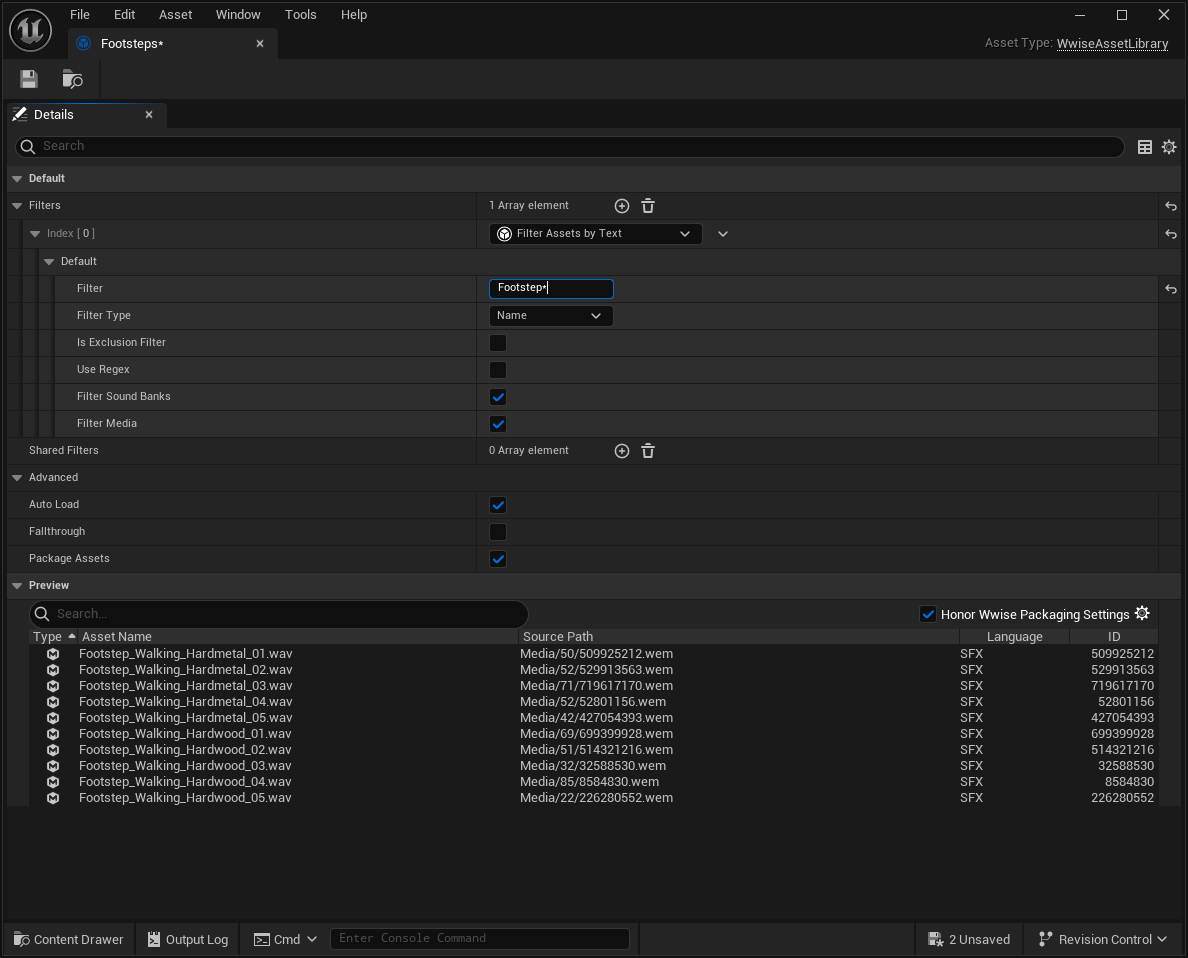Empty the Filters array with trash icon
The width and height of the screenshot is (1188, 958).
point(648,206)
